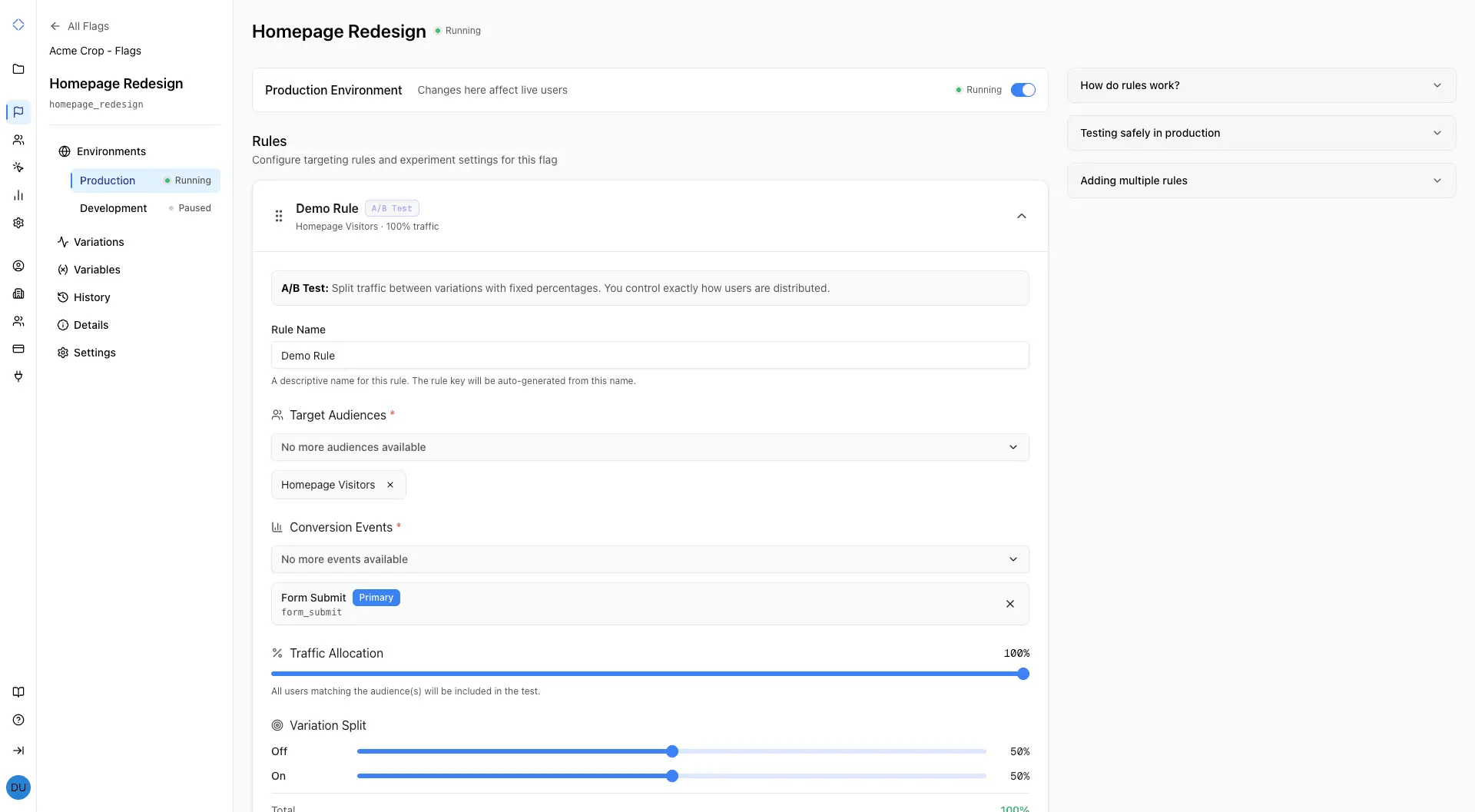Open the credit card billing icon
This screenshot has height=812, width=1475.
(18, 349)
